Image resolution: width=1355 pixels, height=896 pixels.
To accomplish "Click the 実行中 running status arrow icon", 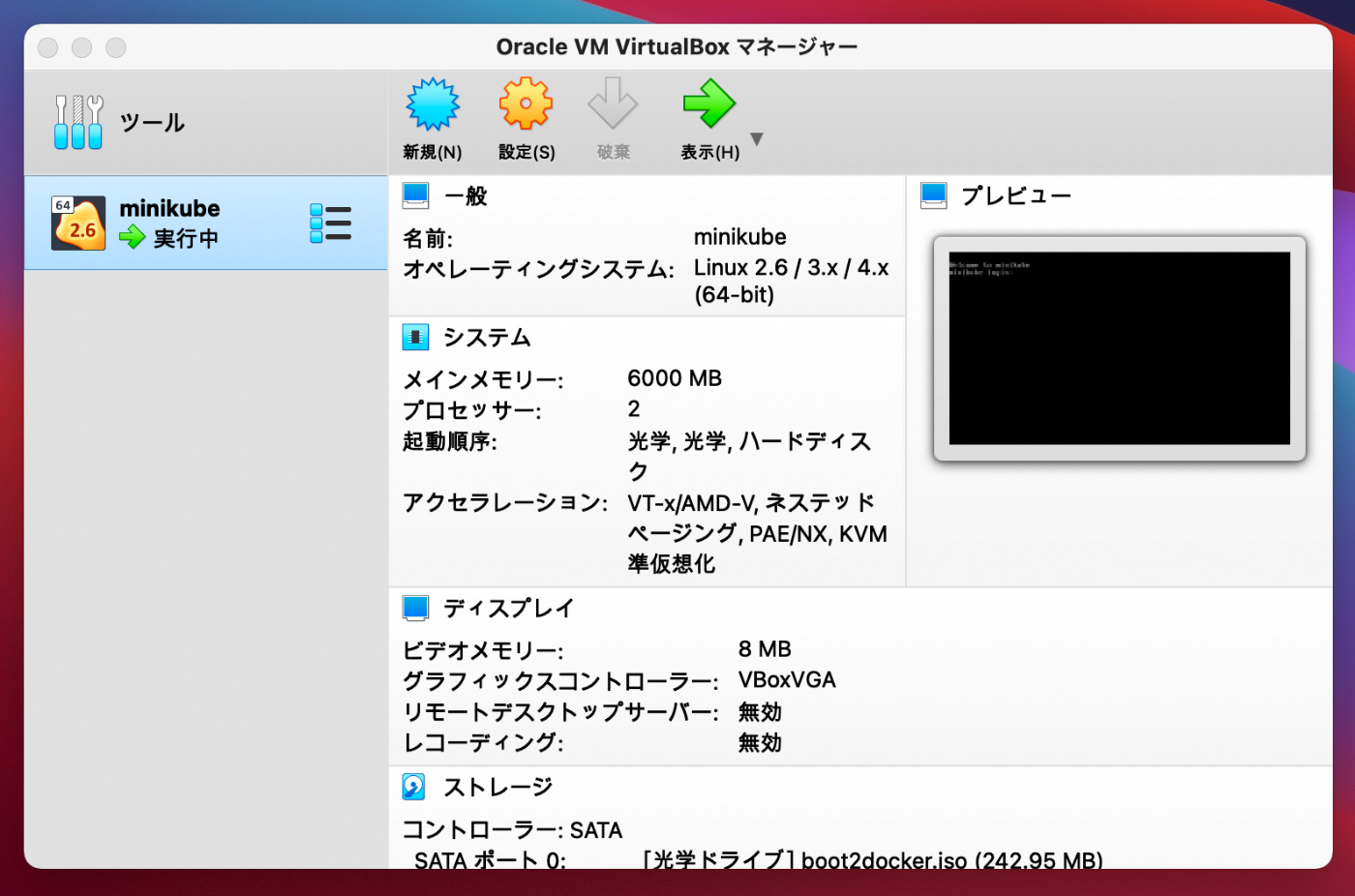I will point(133,237).
